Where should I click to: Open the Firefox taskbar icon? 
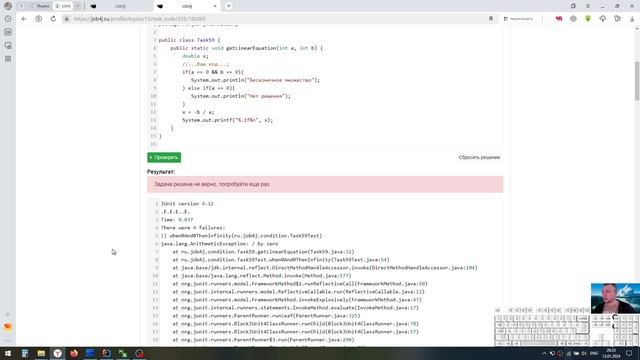click(x=74, y=353)
